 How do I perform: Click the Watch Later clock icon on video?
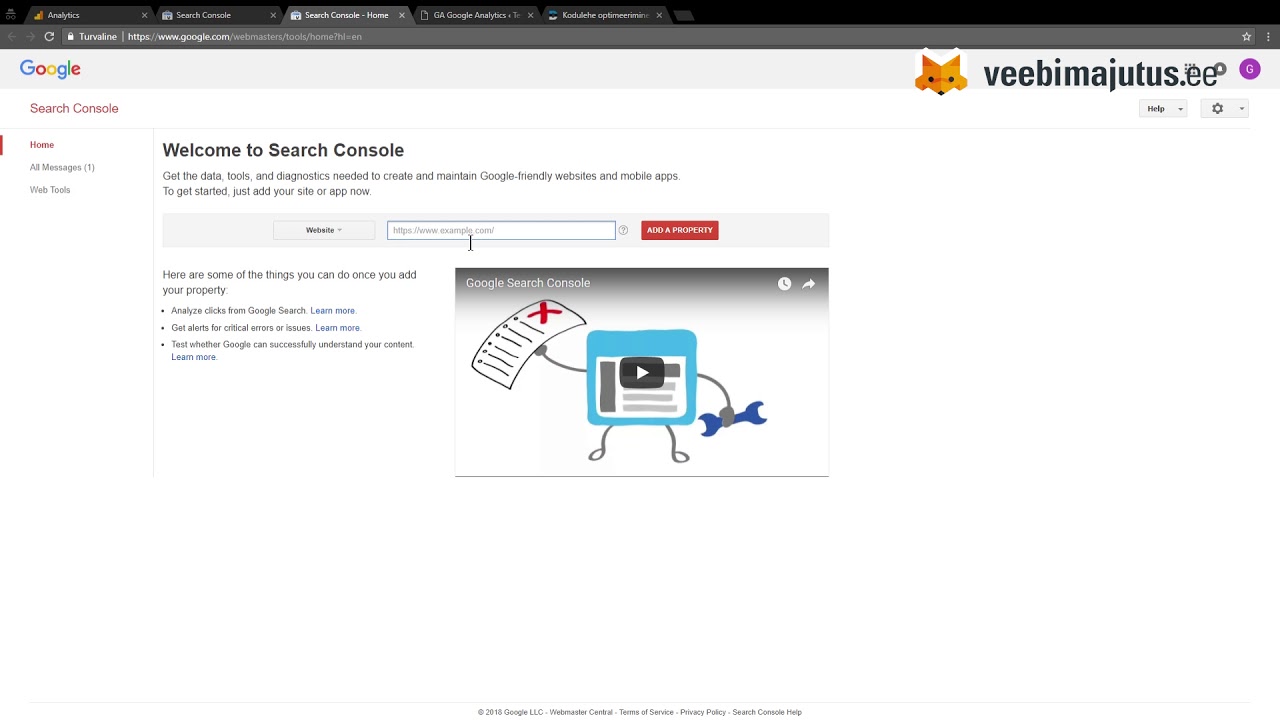click(784, 284)
